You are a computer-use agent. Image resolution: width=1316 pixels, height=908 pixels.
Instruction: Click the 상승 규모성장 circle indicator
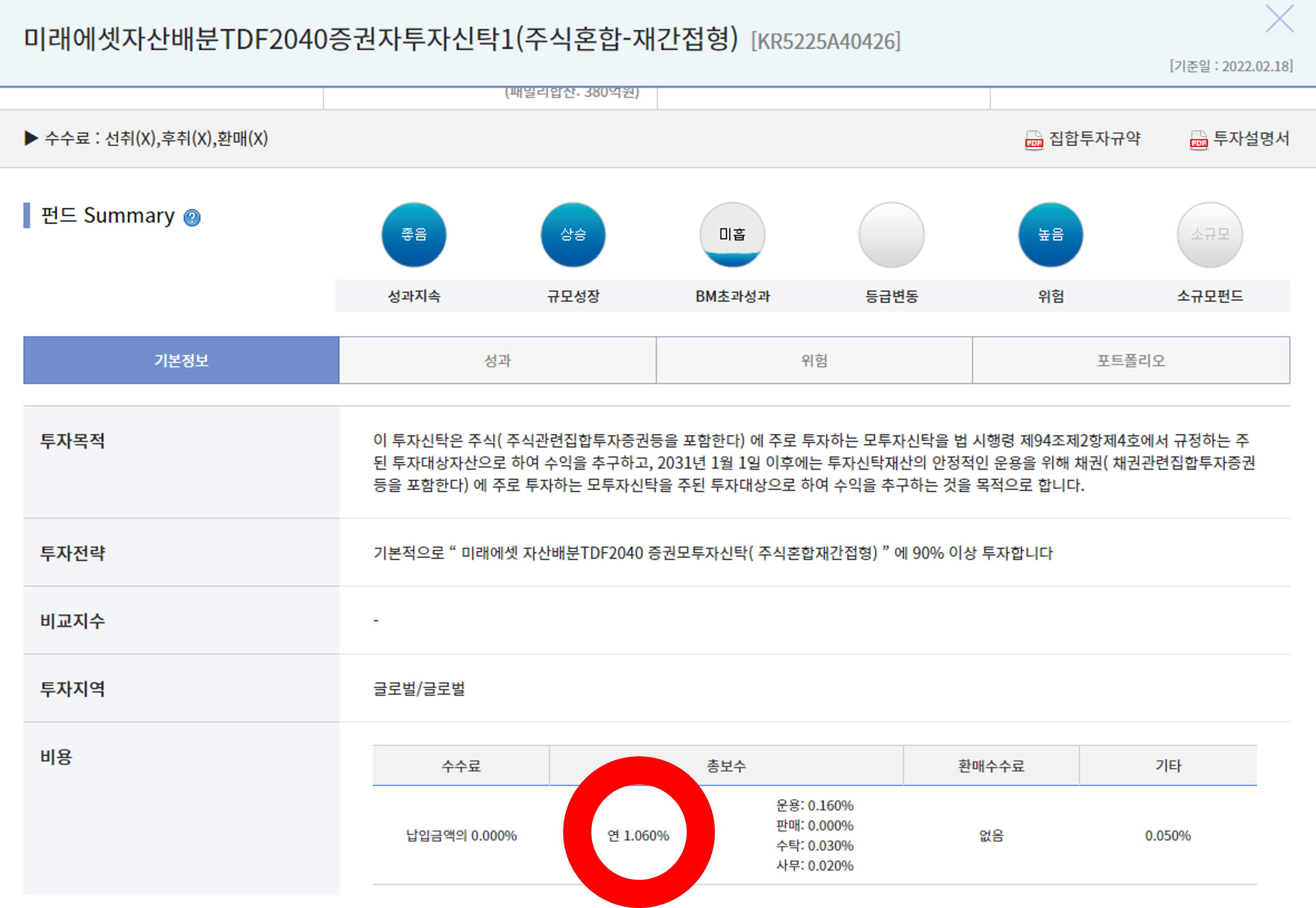pyautogui.click(x=573, y=234)
